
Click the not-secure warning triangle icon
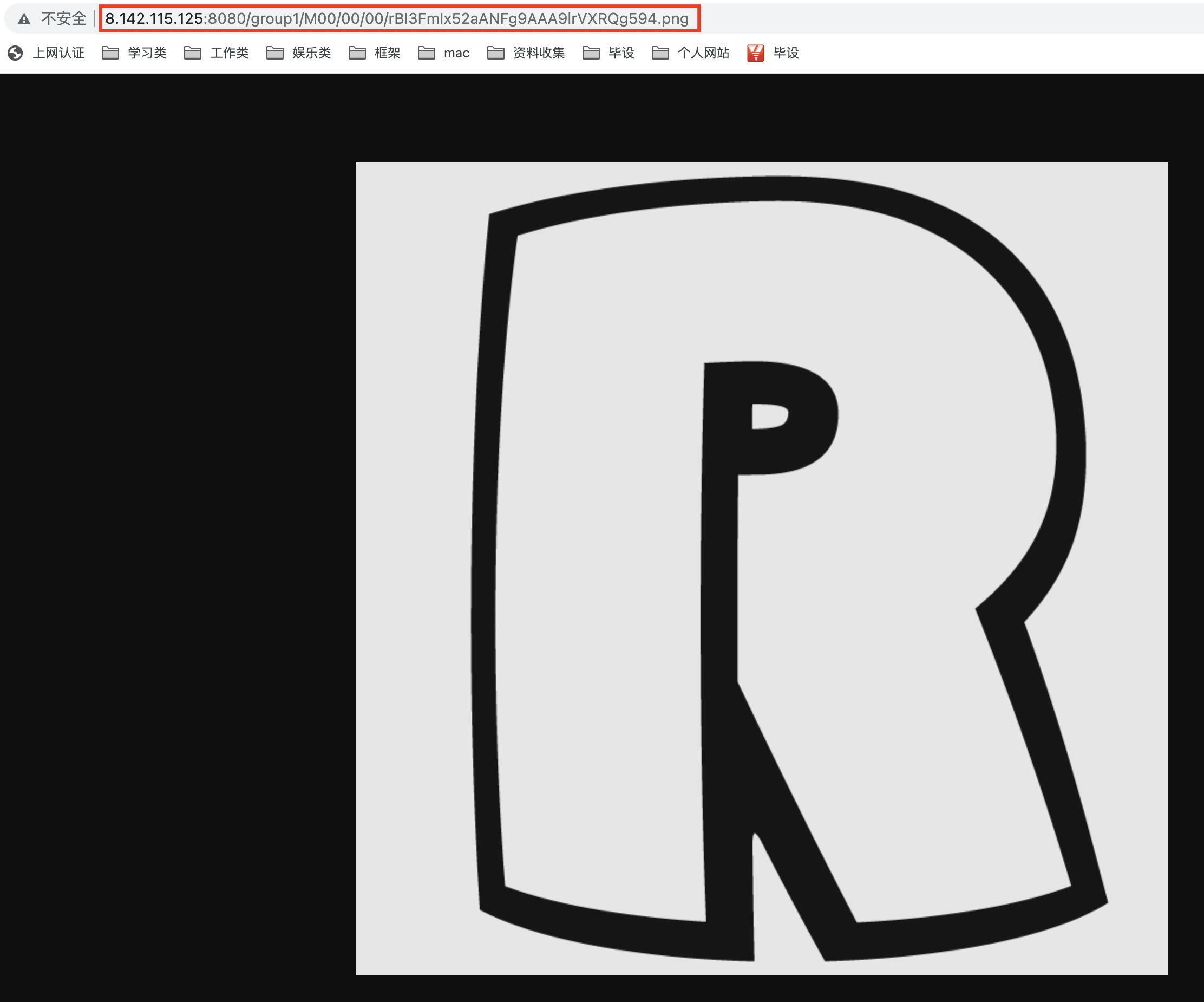pos(23,19)
